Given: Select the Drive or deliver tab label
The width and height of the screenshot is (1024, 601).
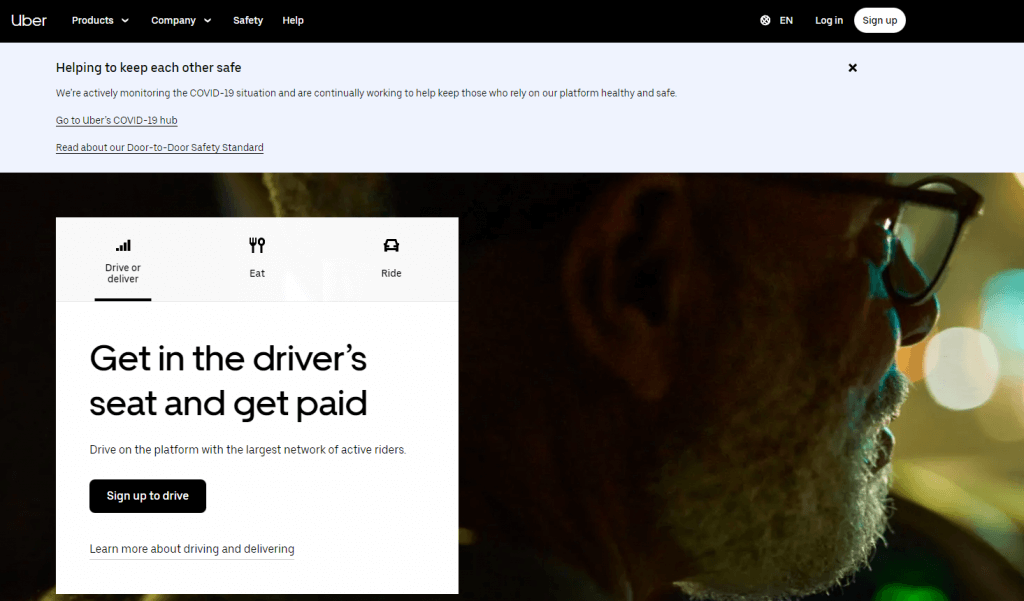Looking at the screenshot, I should click(123, 273).
